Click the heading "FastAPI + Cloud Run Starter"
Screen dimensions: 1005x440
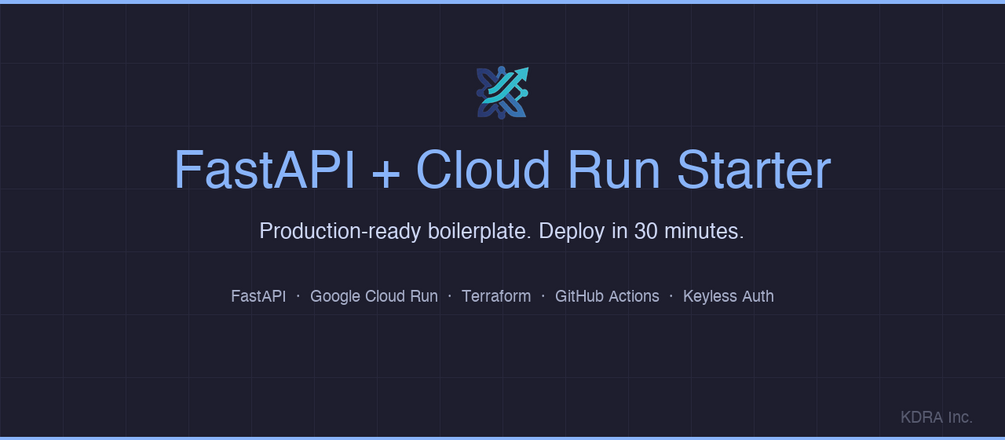(502, 169)
